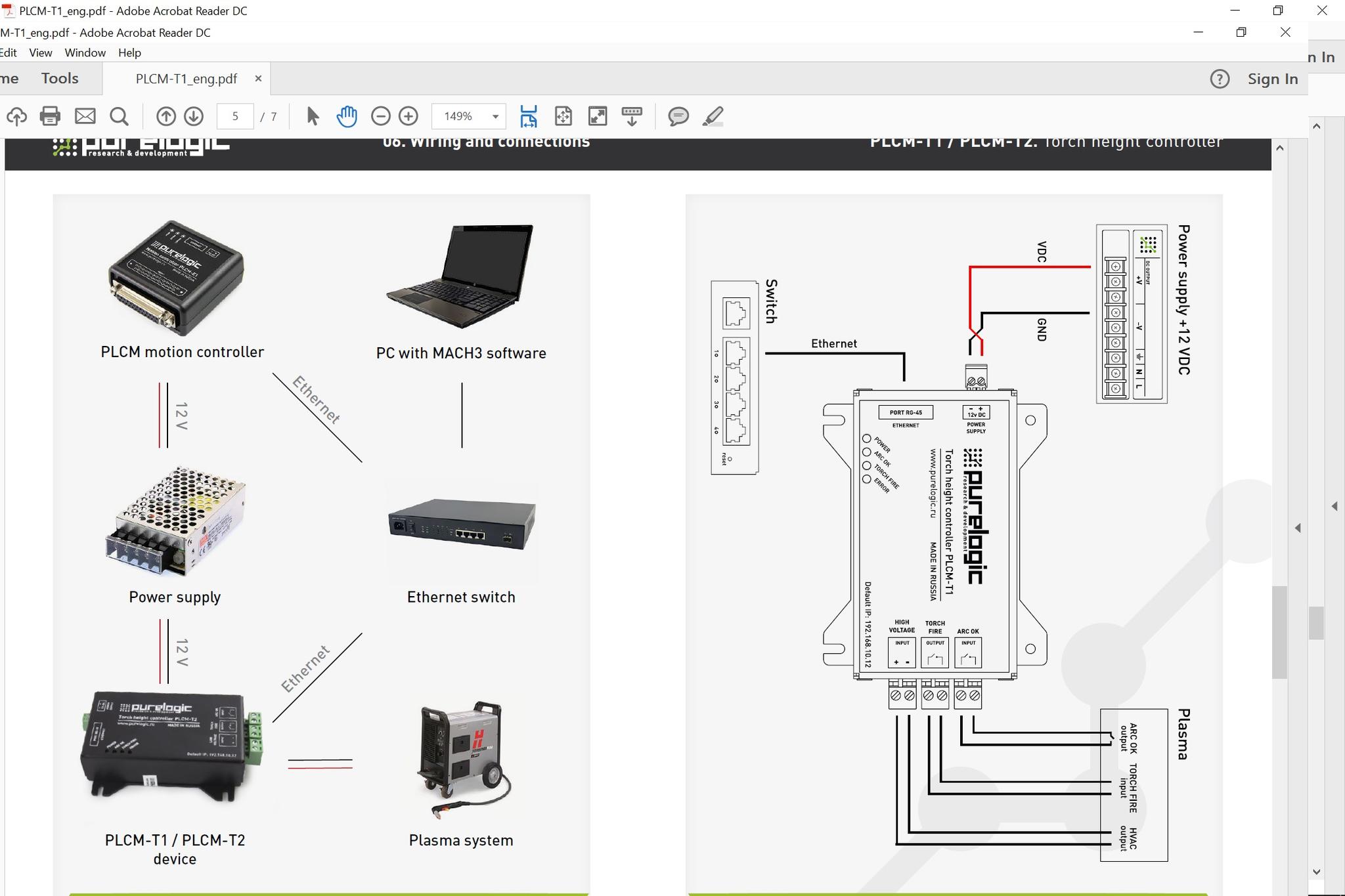Send file by email envelope icon

coord(85,116)
